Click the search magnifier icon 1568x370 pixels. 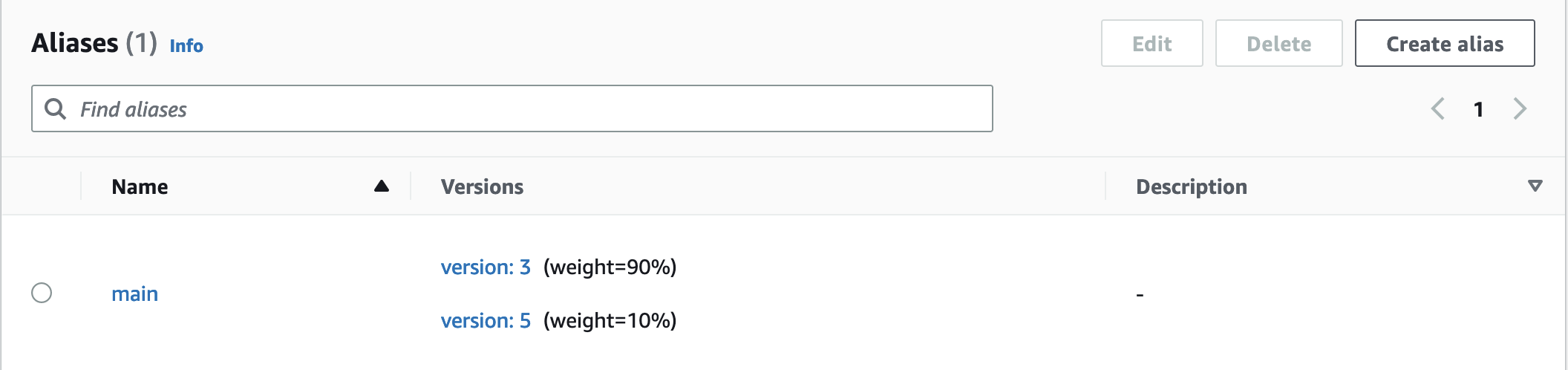click(56, 109)
